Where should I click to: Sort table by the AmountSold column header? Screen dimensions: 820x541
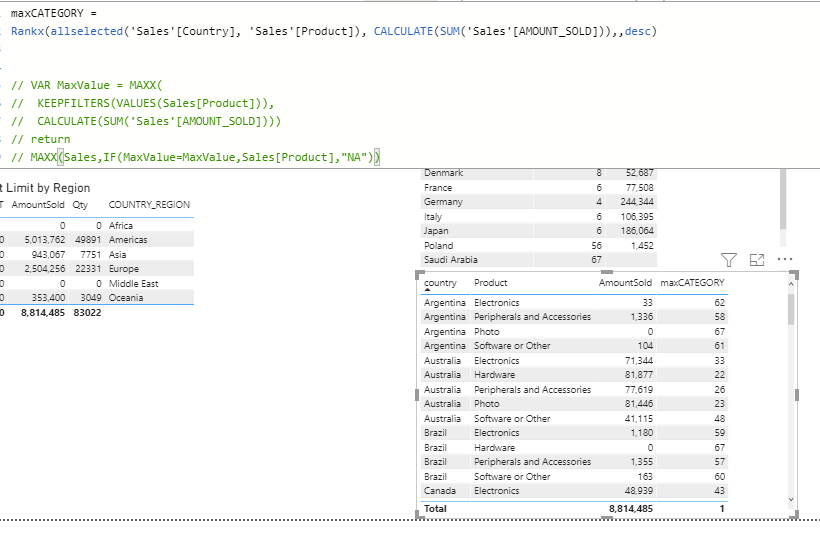(x=625, y=283)
